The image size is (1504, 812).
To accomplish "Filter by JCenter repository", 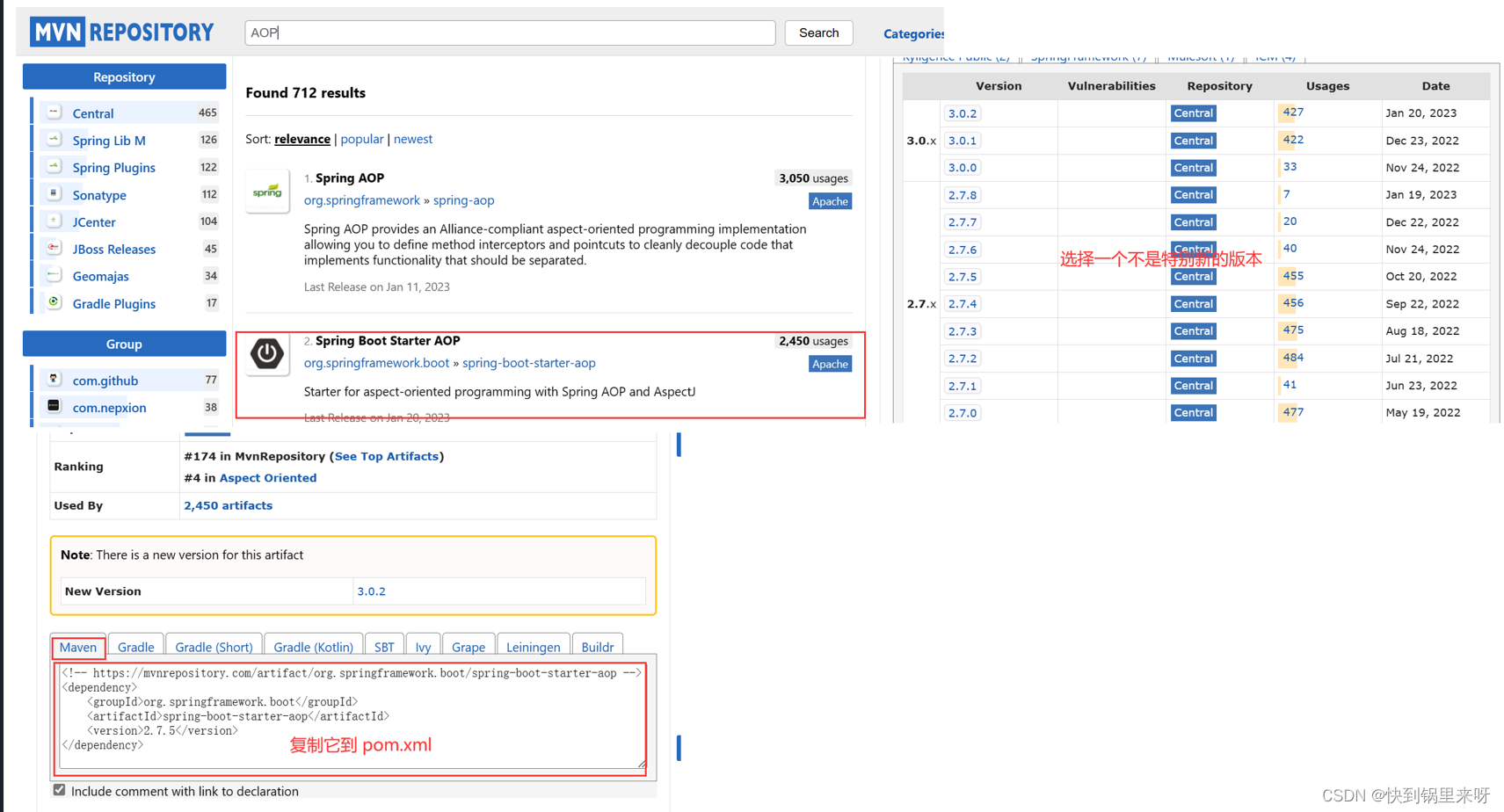I will pyautogui.click(x=94, y=222).
